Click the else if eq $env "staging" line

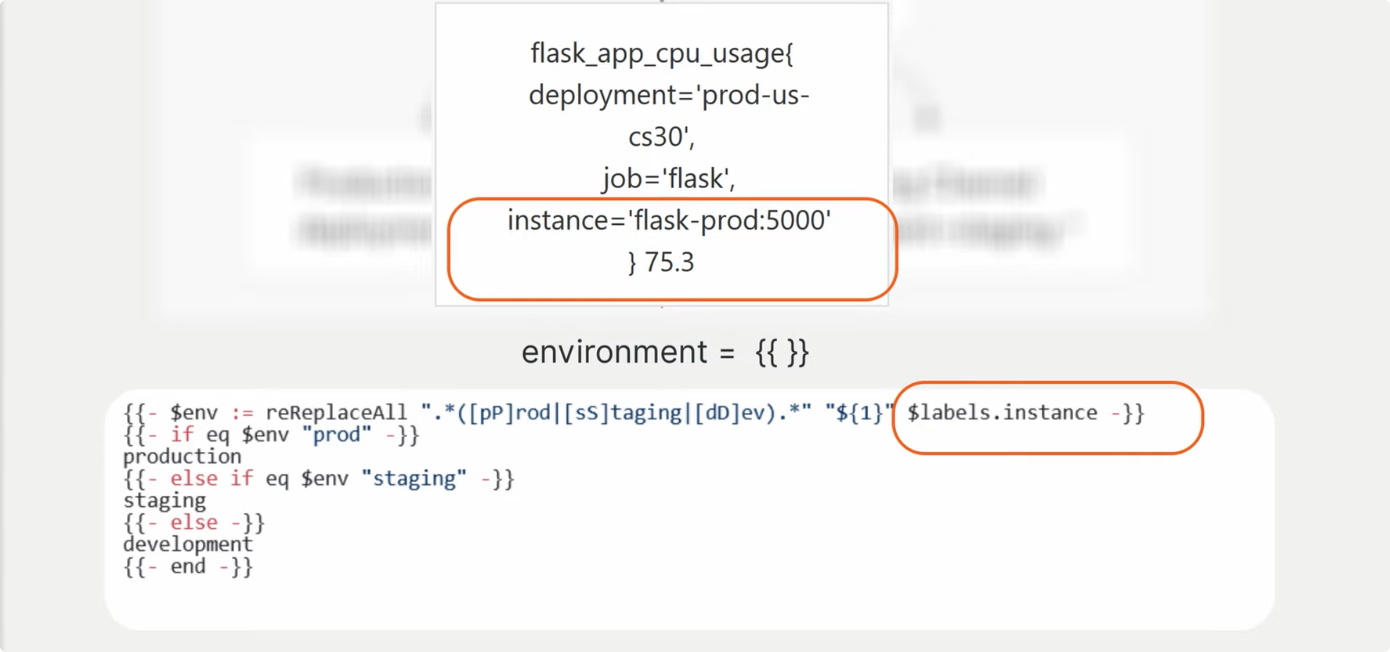pos(318,479)
